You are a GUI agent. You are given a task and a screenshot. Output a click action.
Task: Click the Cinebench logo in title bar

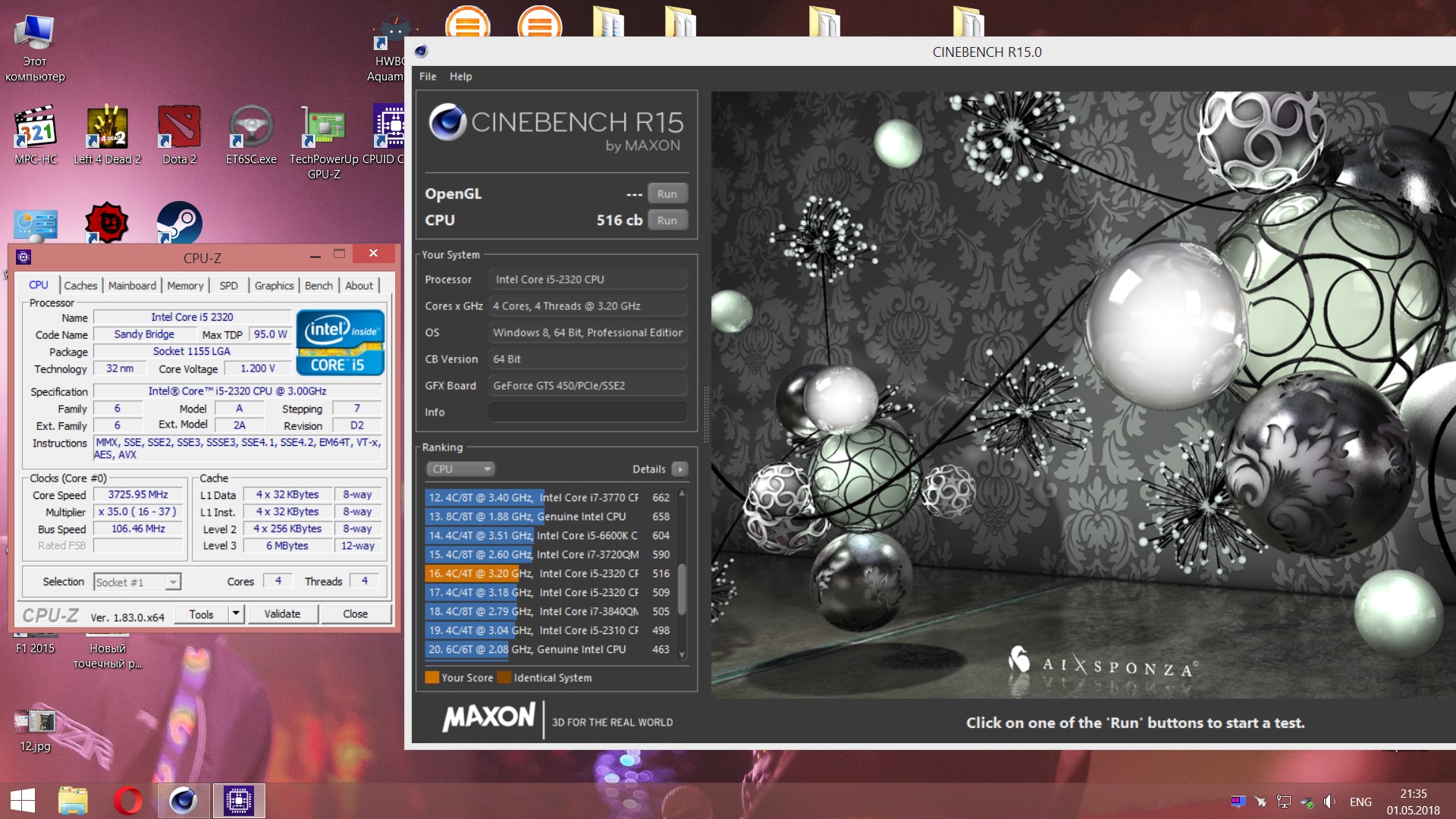pyautogui.click(x=421, y=52)
